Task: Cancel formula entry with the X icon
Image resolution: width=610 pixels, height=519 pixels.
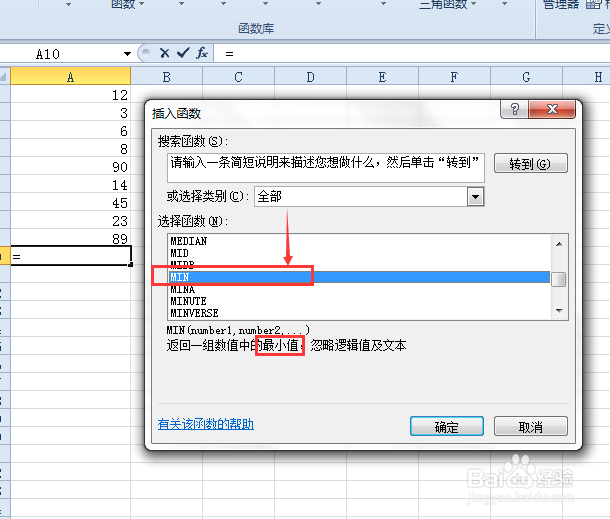Action: 165,53
